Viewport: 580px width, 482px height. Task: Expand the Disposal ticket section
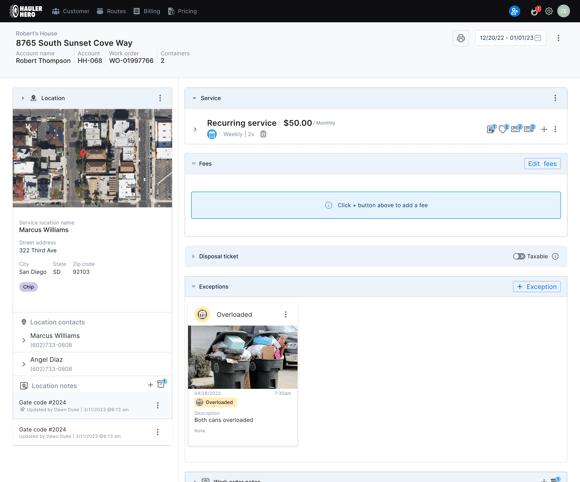pyautogui.click(x=193, y=256)
